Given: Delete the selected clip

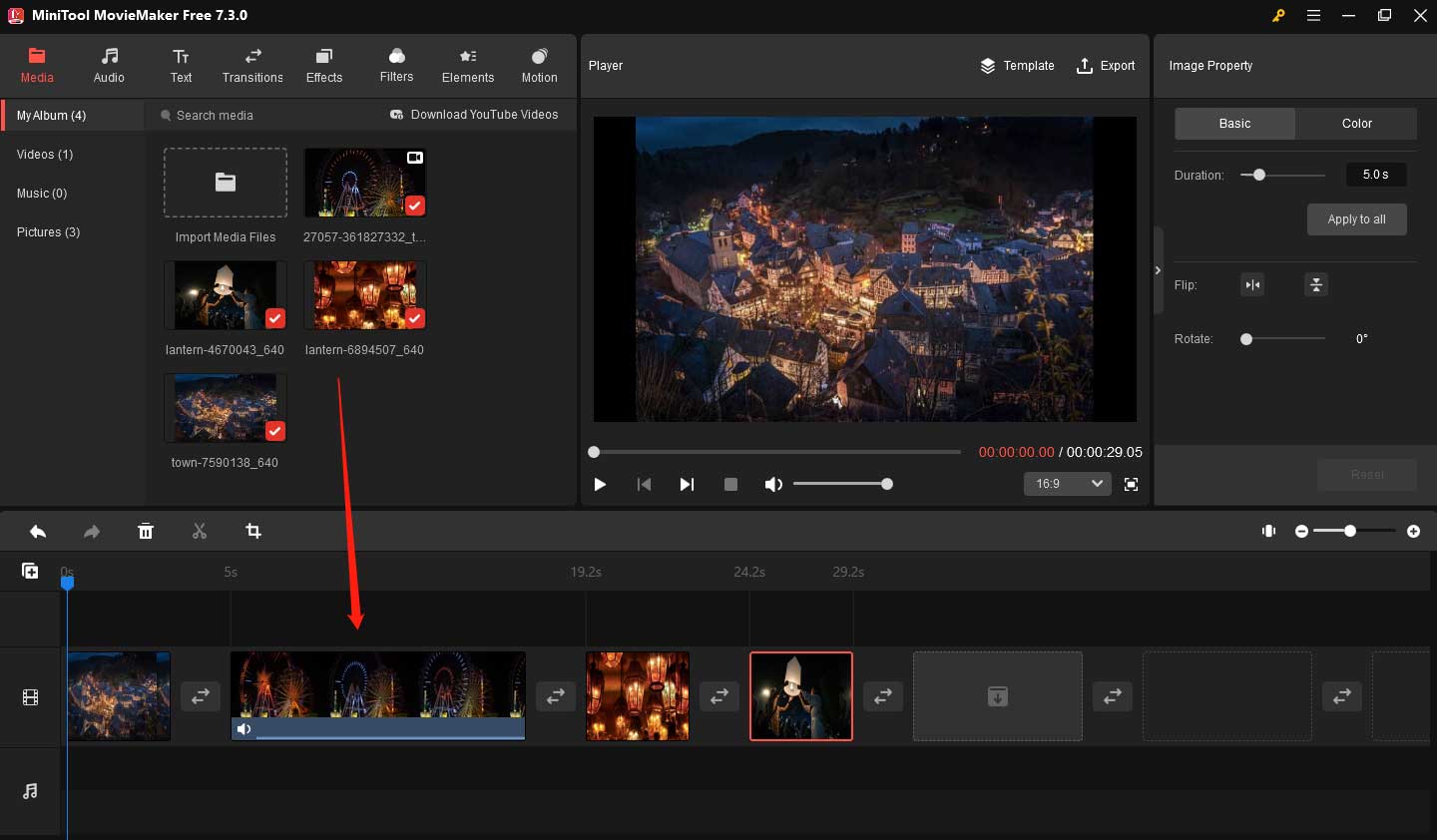Looking at the screenshot, I should tap(146, 532).
